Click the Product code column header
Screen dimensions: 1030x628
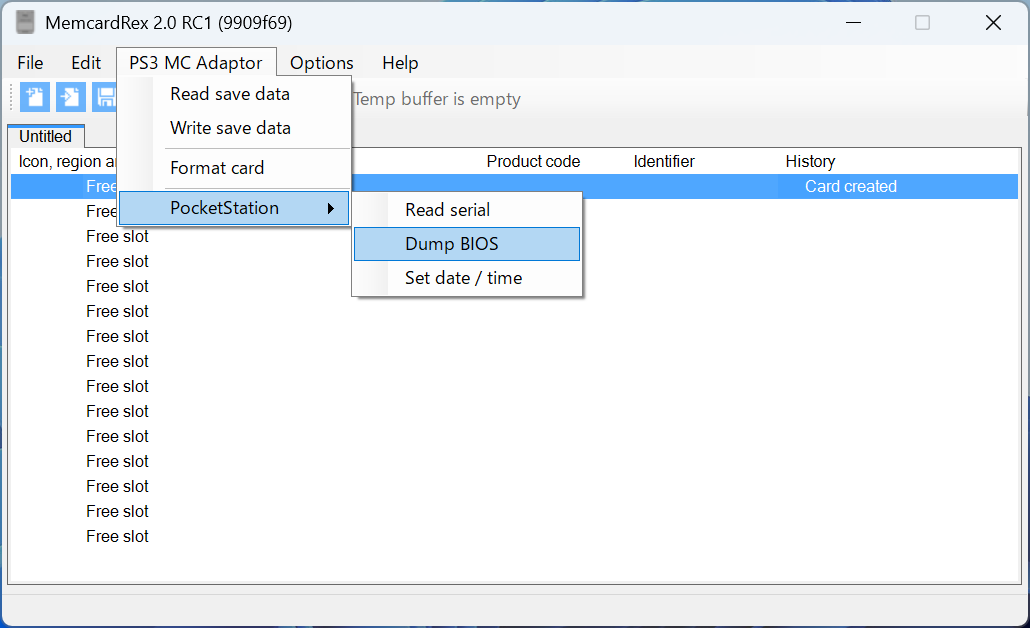pos(533,162)
